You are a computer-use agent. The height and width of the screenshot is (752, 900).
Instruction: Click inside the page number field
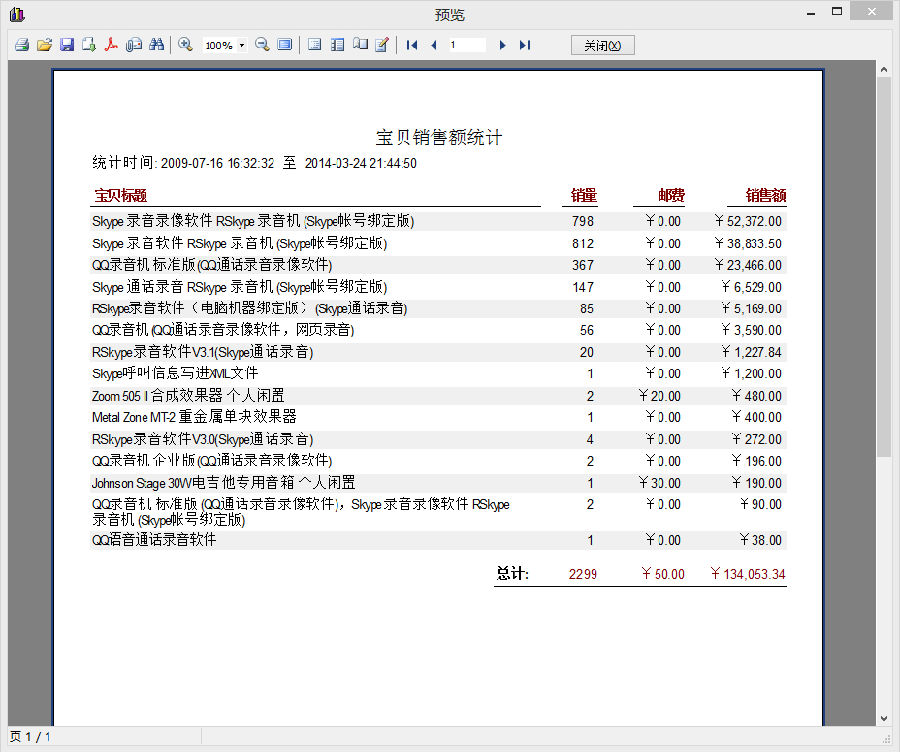[x=467, y=44]
